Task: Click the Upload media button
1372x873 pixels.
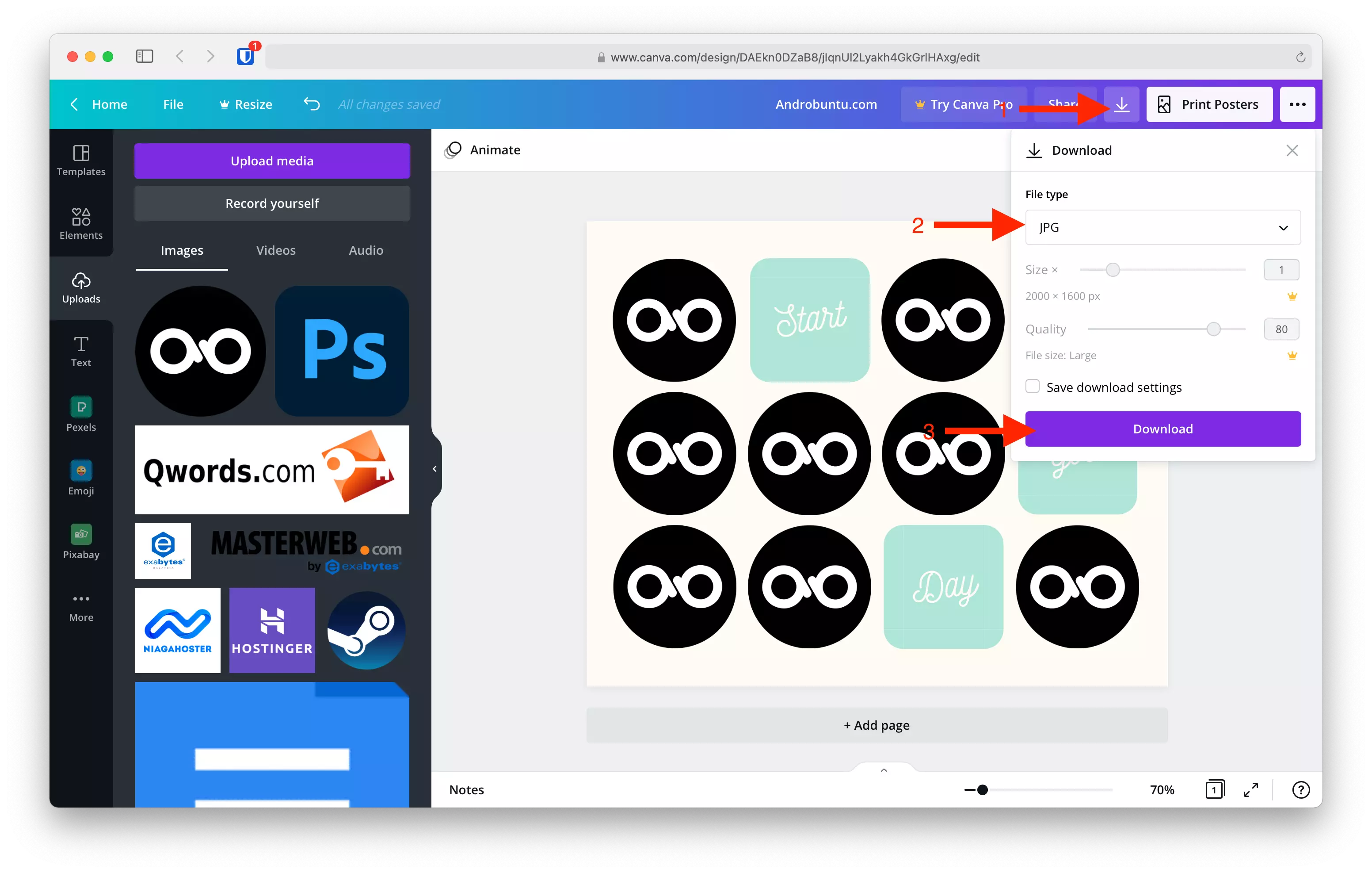Action: tap(272, 160)
